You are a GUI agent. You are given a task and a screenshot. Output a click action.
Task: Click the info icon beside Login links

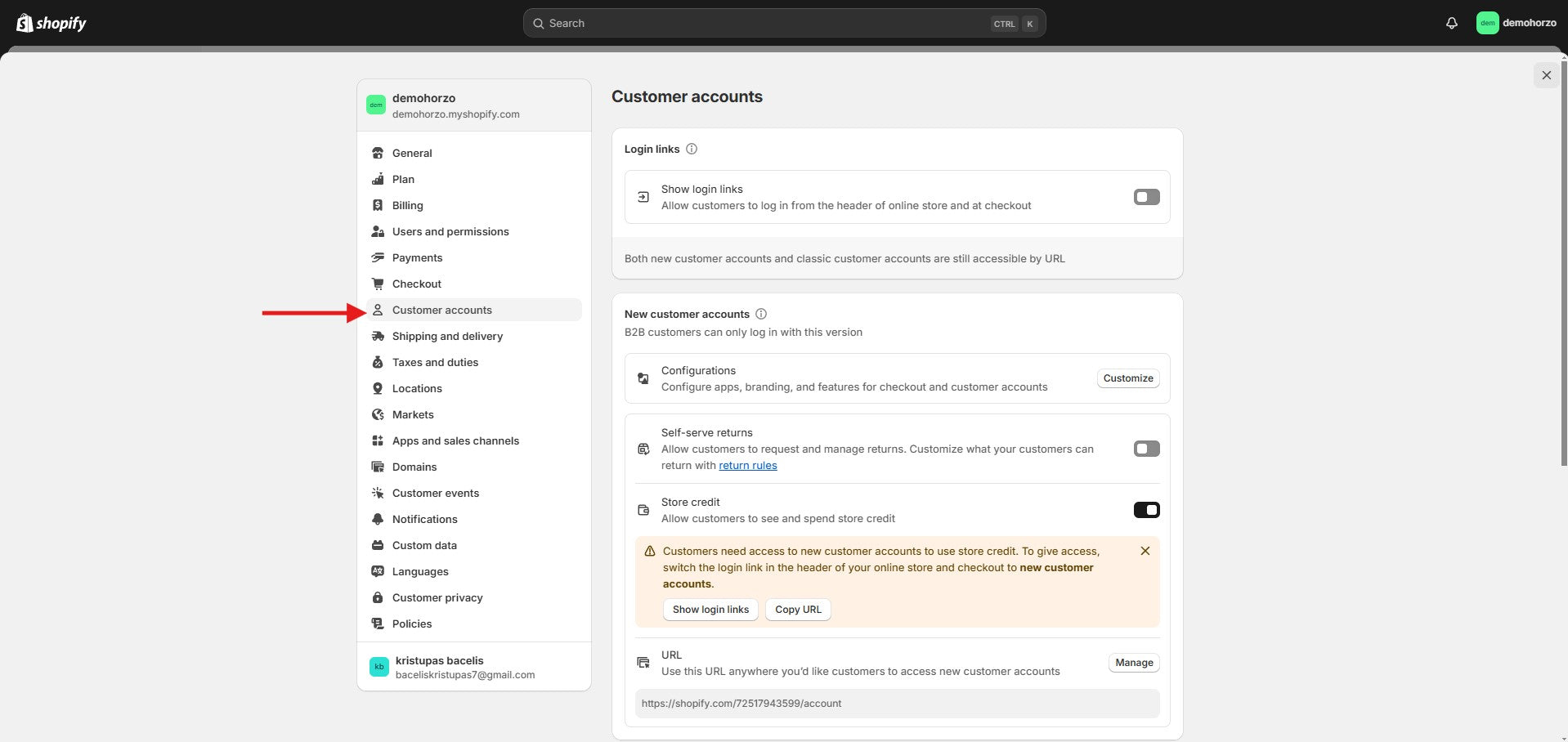coord(692,149)
